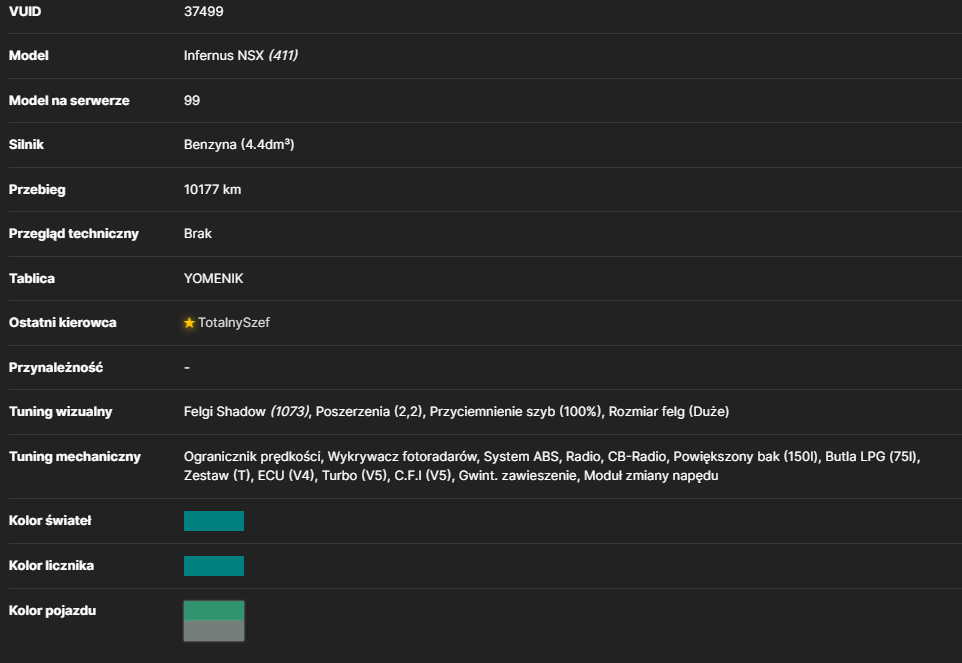
Task: Select the plate text YOMENIK
Action: coord(214,278)
